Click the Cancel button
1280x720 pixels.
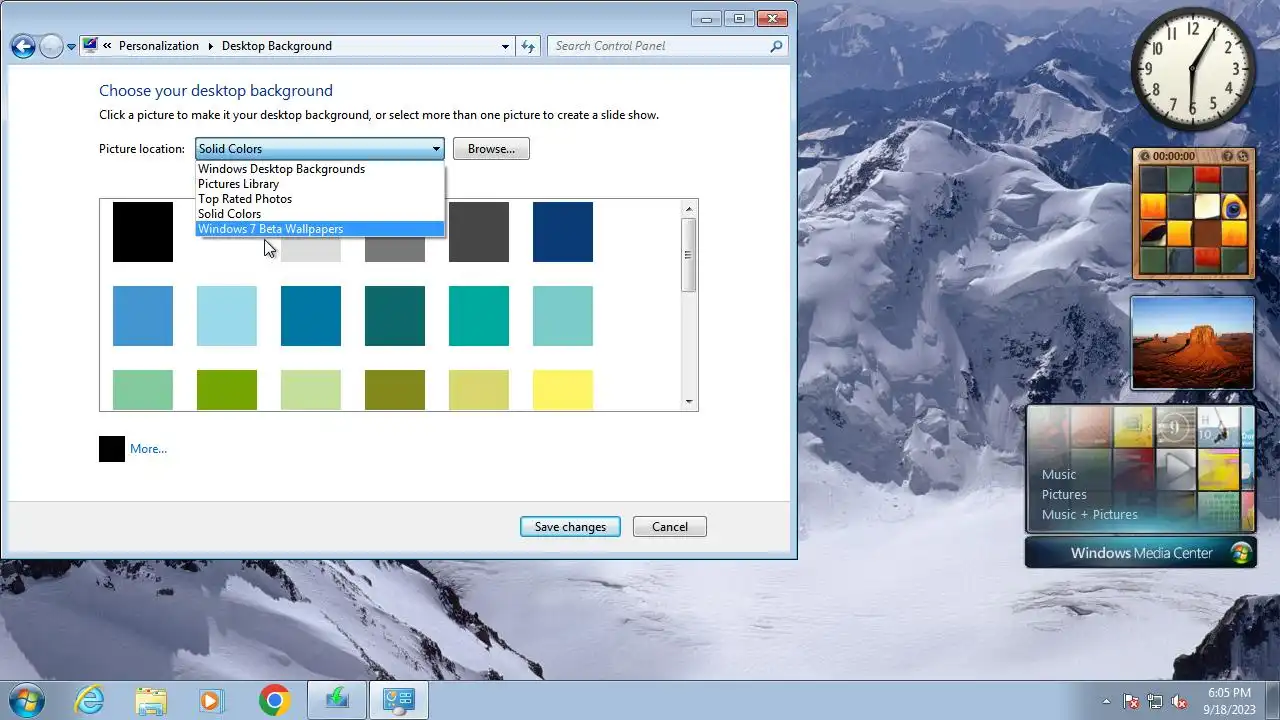point(670,527)
